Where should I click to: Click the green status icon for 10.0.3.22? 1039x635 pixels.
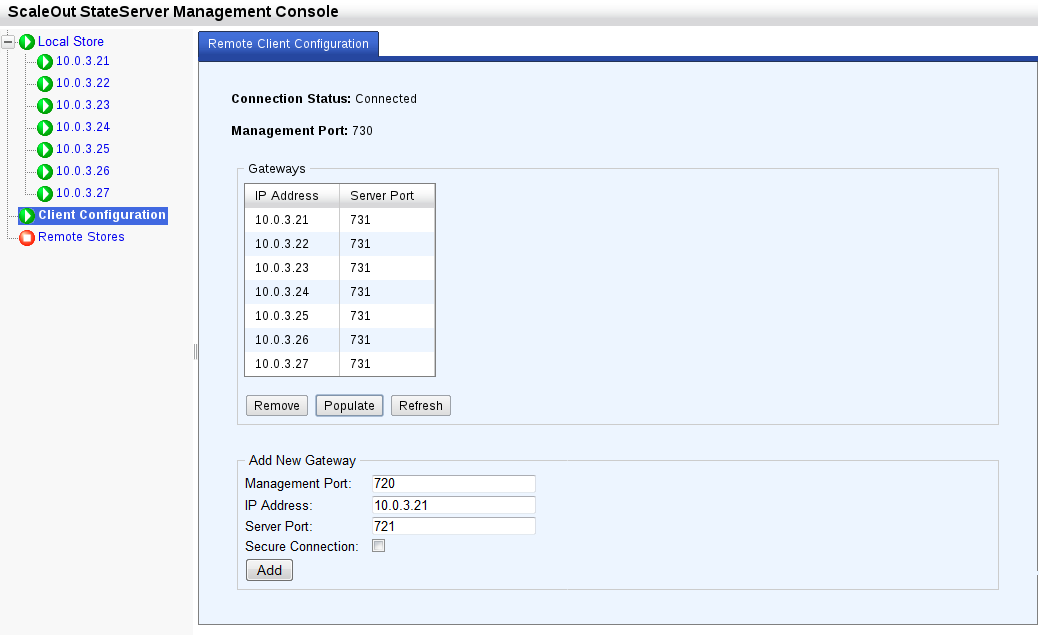45,84
